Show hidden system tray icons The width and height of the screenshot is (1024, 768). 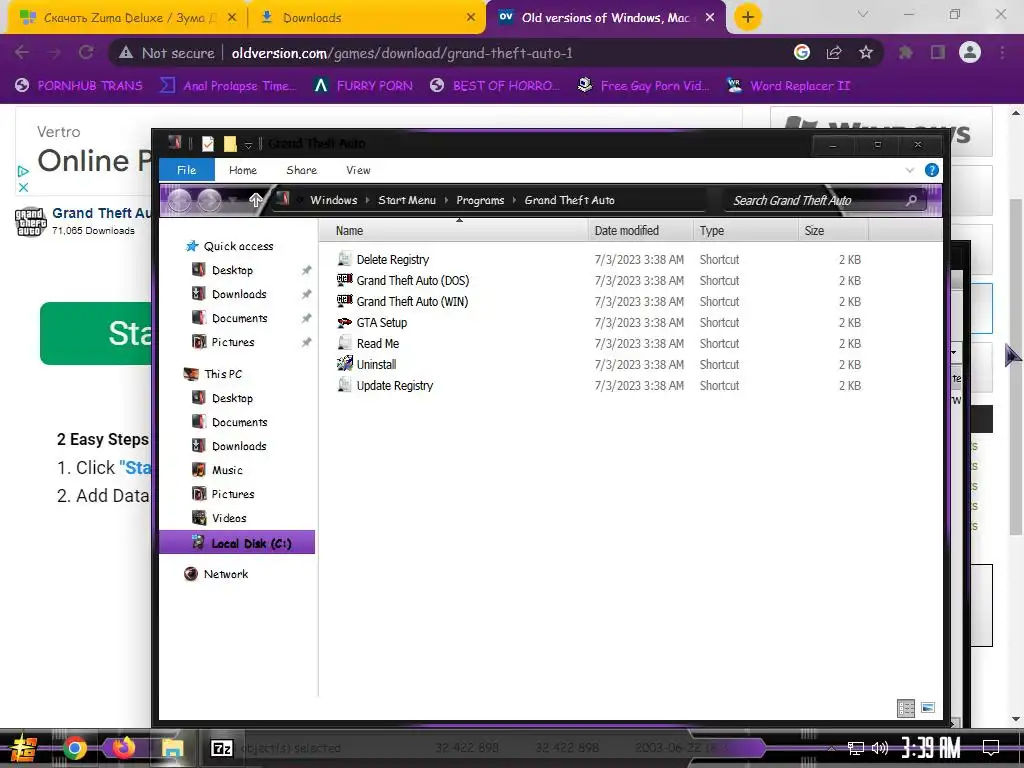[831, 748]
